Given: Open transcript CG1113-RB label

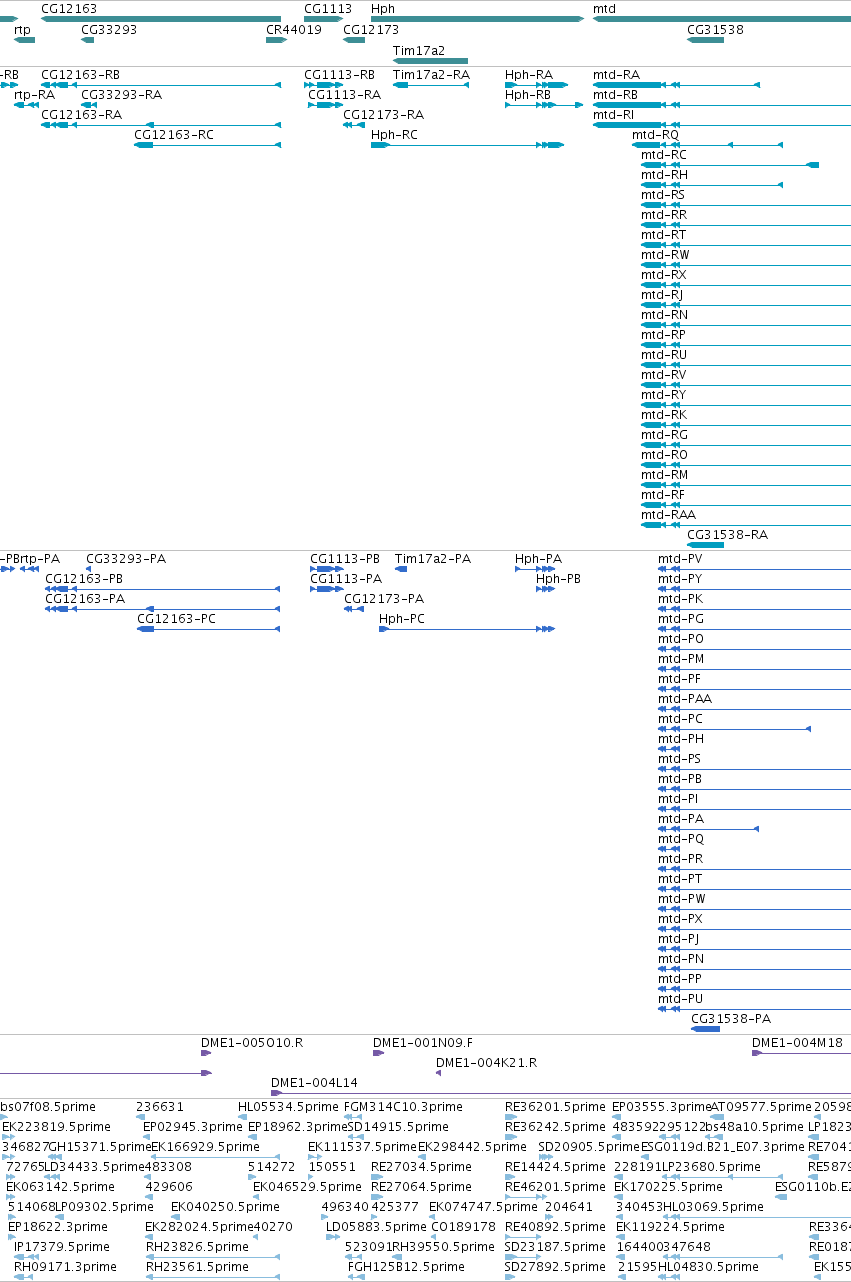Looking at the screenshot, I should pyautogui.click(x=340, y=75).
